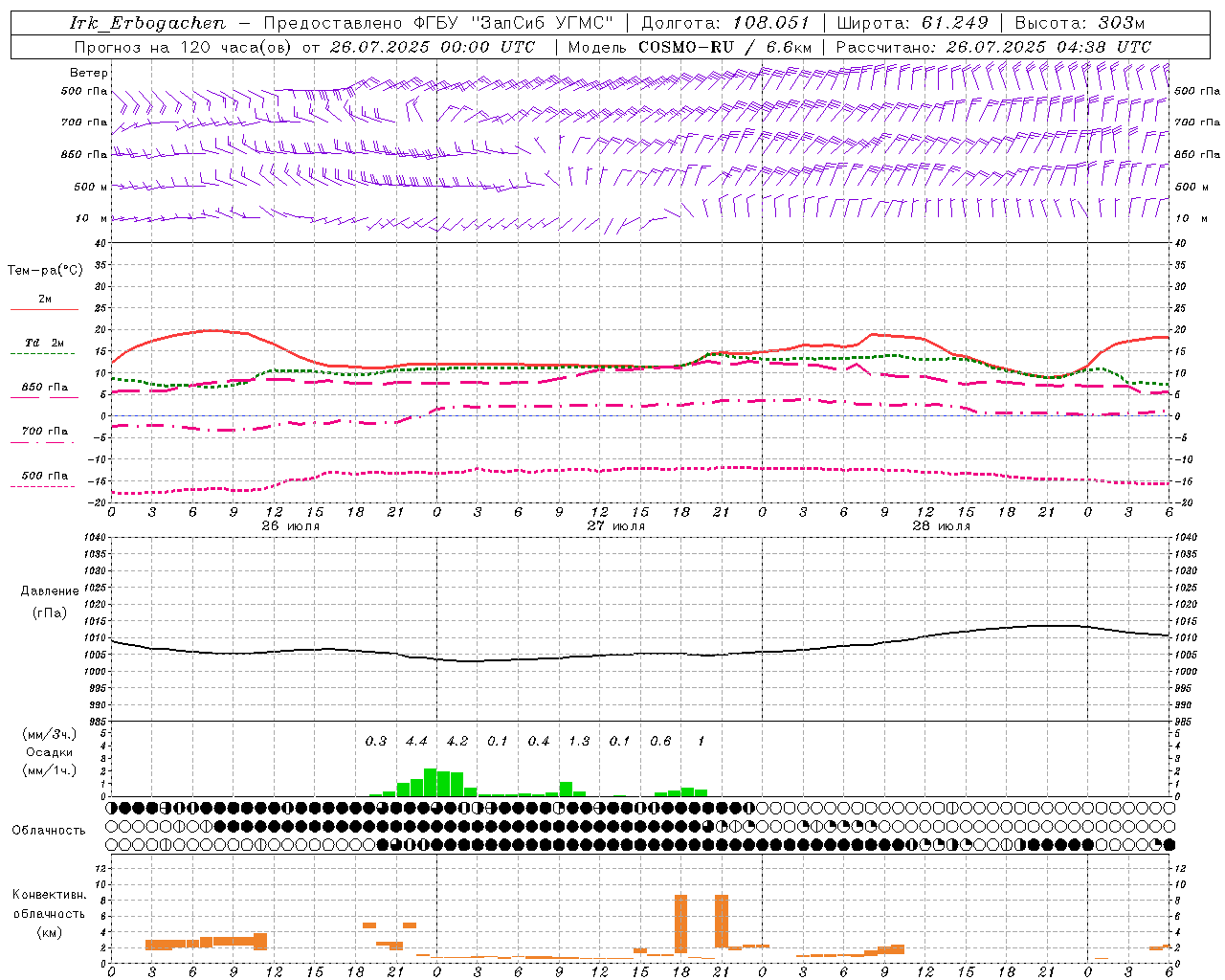Click the Давление pressure panel label
1225x980 pixels.
click(50, 591)
